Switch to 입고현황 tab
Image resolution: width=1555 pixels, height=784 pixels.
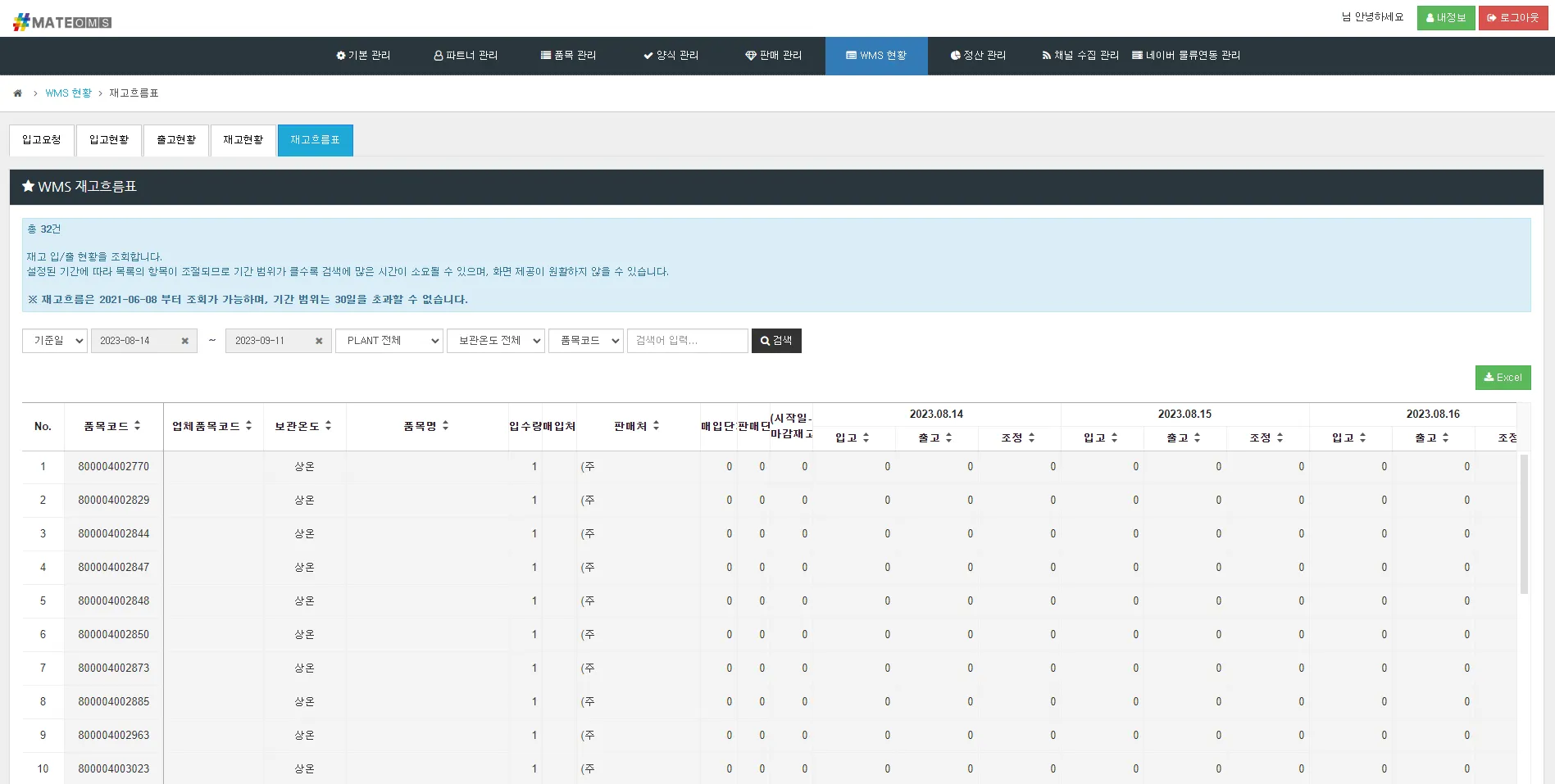click(109, 140)
